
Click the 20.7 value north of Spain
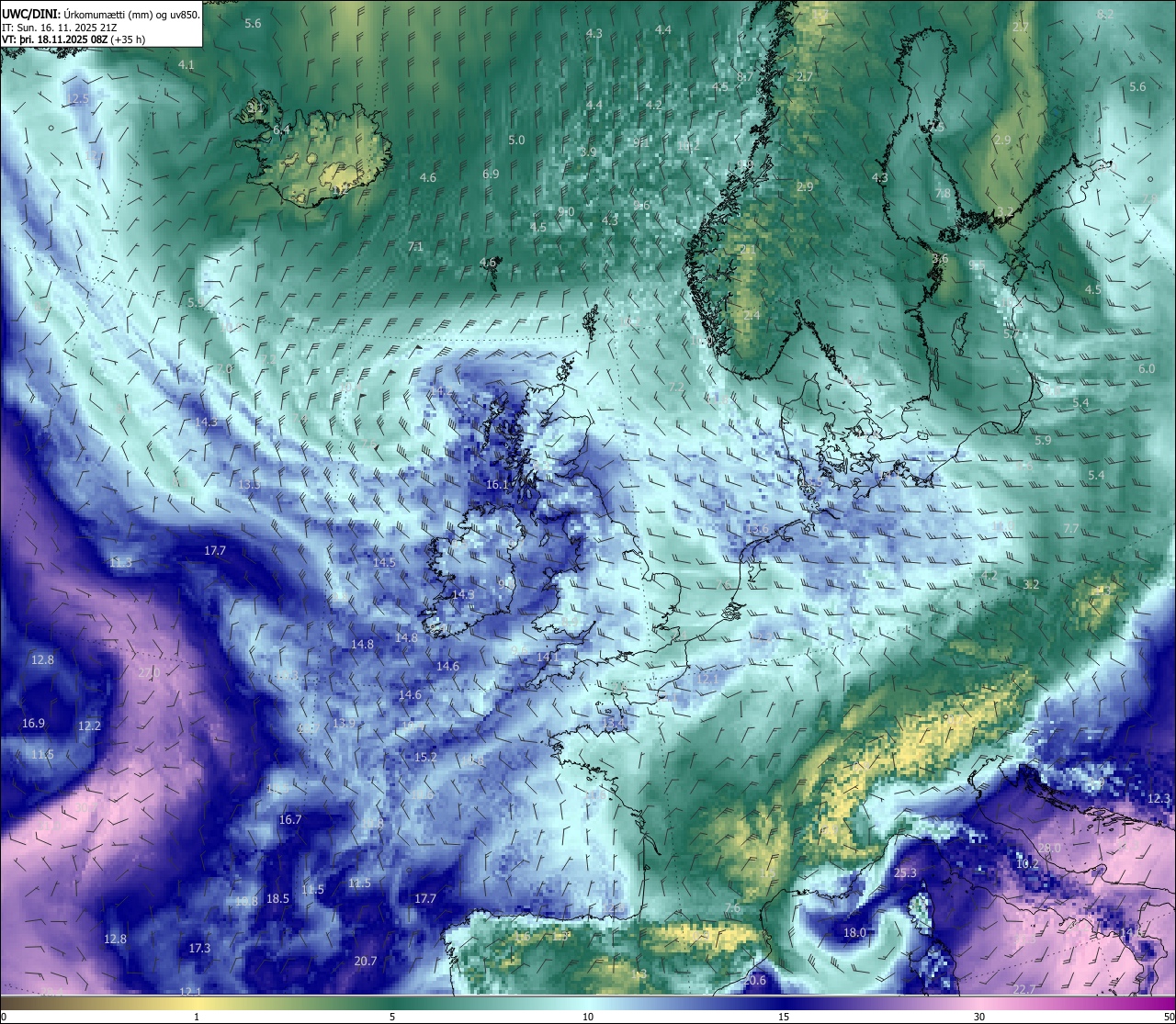[x=365, y=961]
